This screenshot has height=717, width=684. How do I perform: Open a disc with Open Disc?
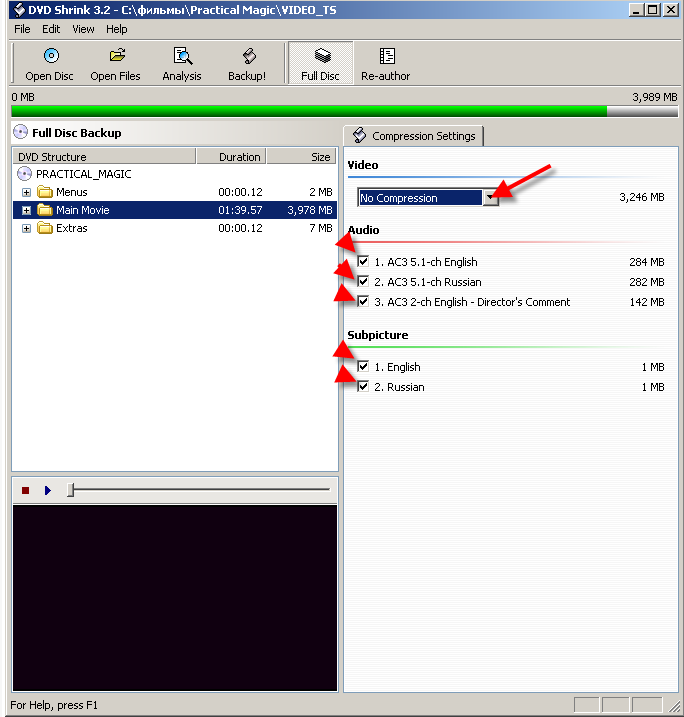49,64
